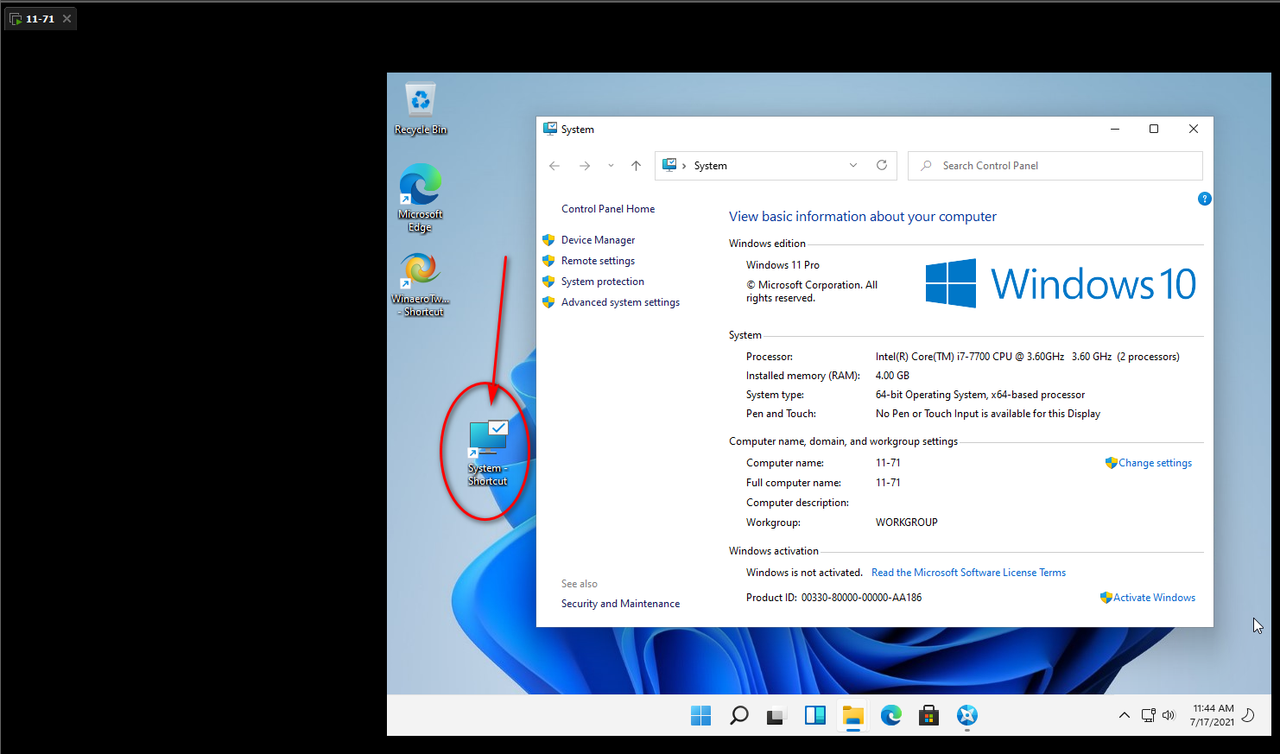Open Control Panel Home
The width and height of the screenshot is (1280, 754).
tap(608, 209)
